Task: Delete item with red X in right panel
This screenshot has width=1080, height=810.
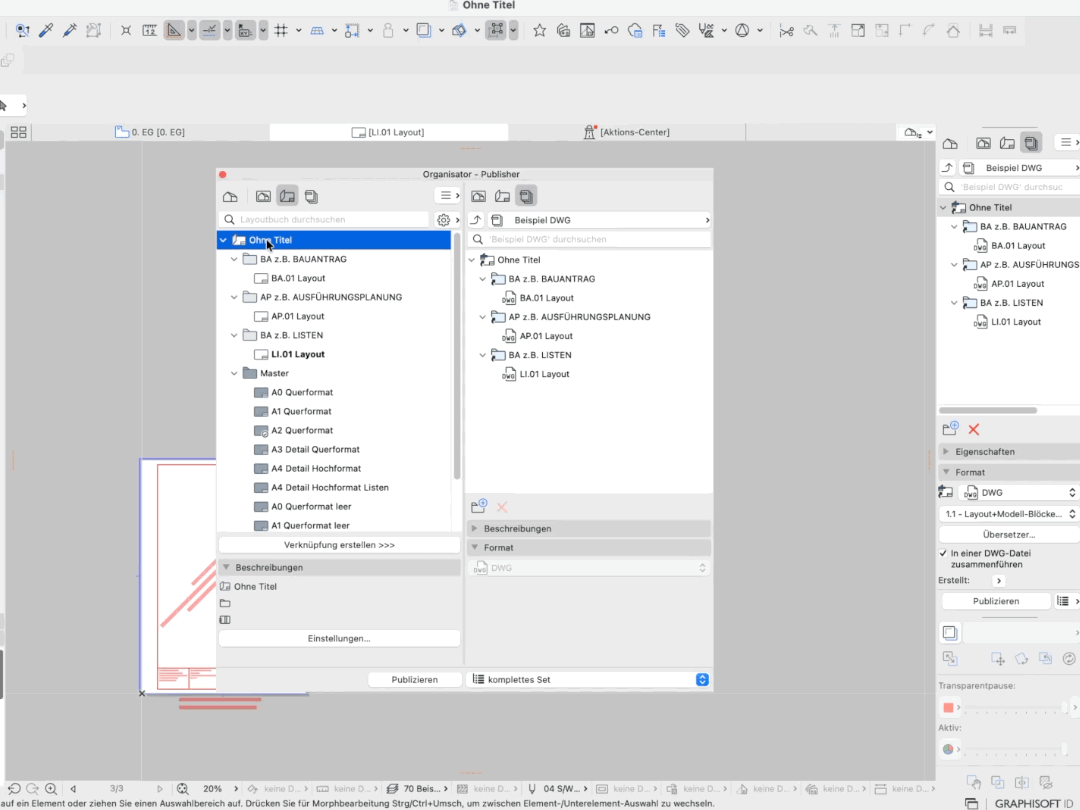Action: click(x=974, y=429)
